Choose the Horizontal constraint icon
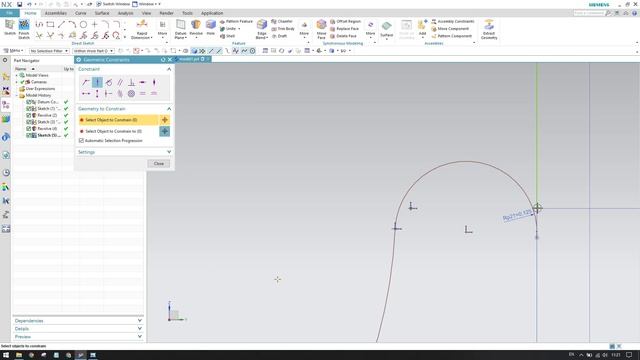 pyautogui.click(x=142, y=82)
